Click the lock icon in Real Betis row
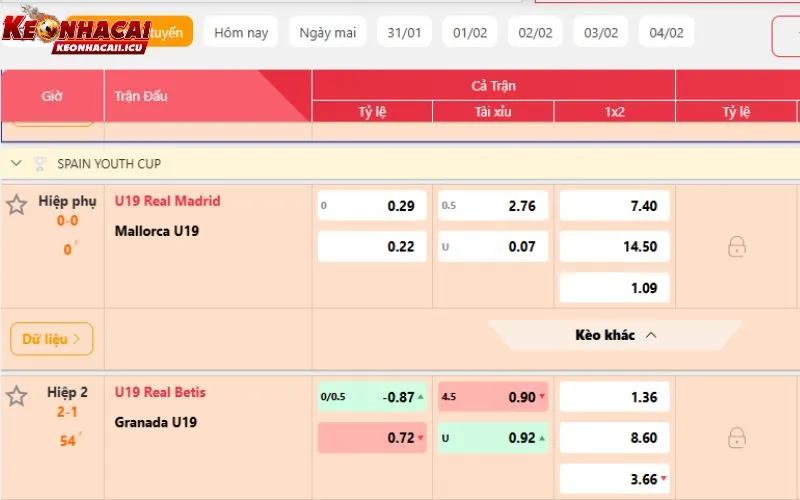 [737, 438]
